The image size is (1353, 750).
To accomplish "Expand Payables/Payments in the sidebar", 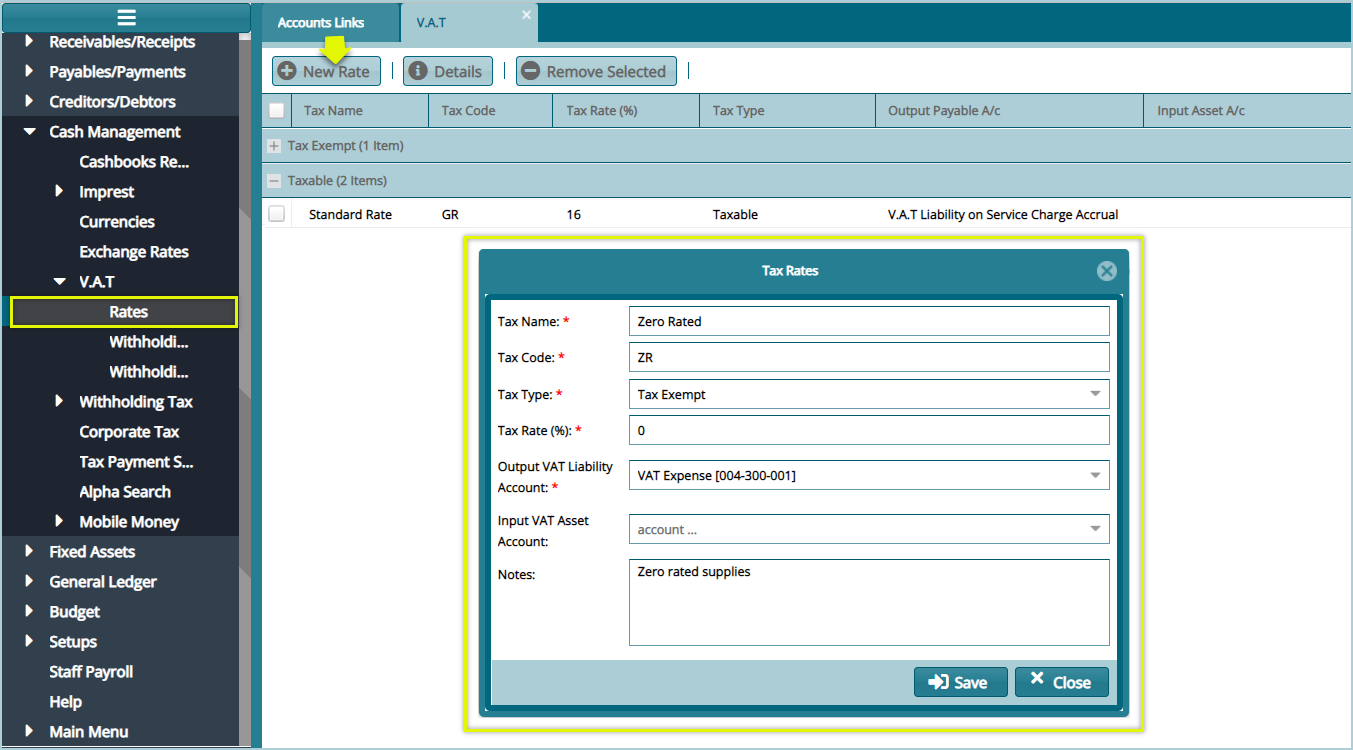I will pos(29,72).
